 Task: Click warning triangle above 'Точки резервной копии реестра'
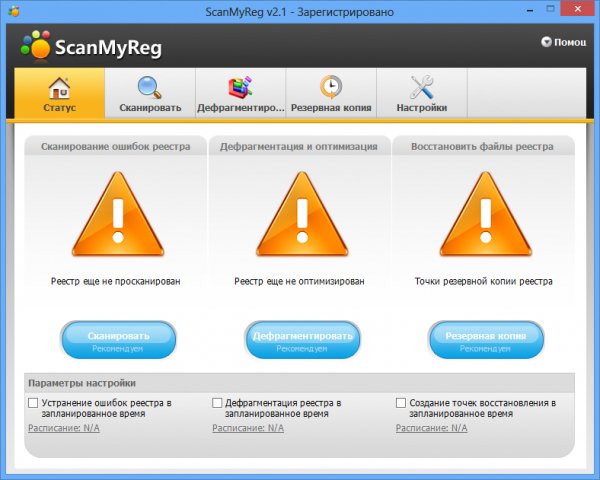tap(486, 214)
